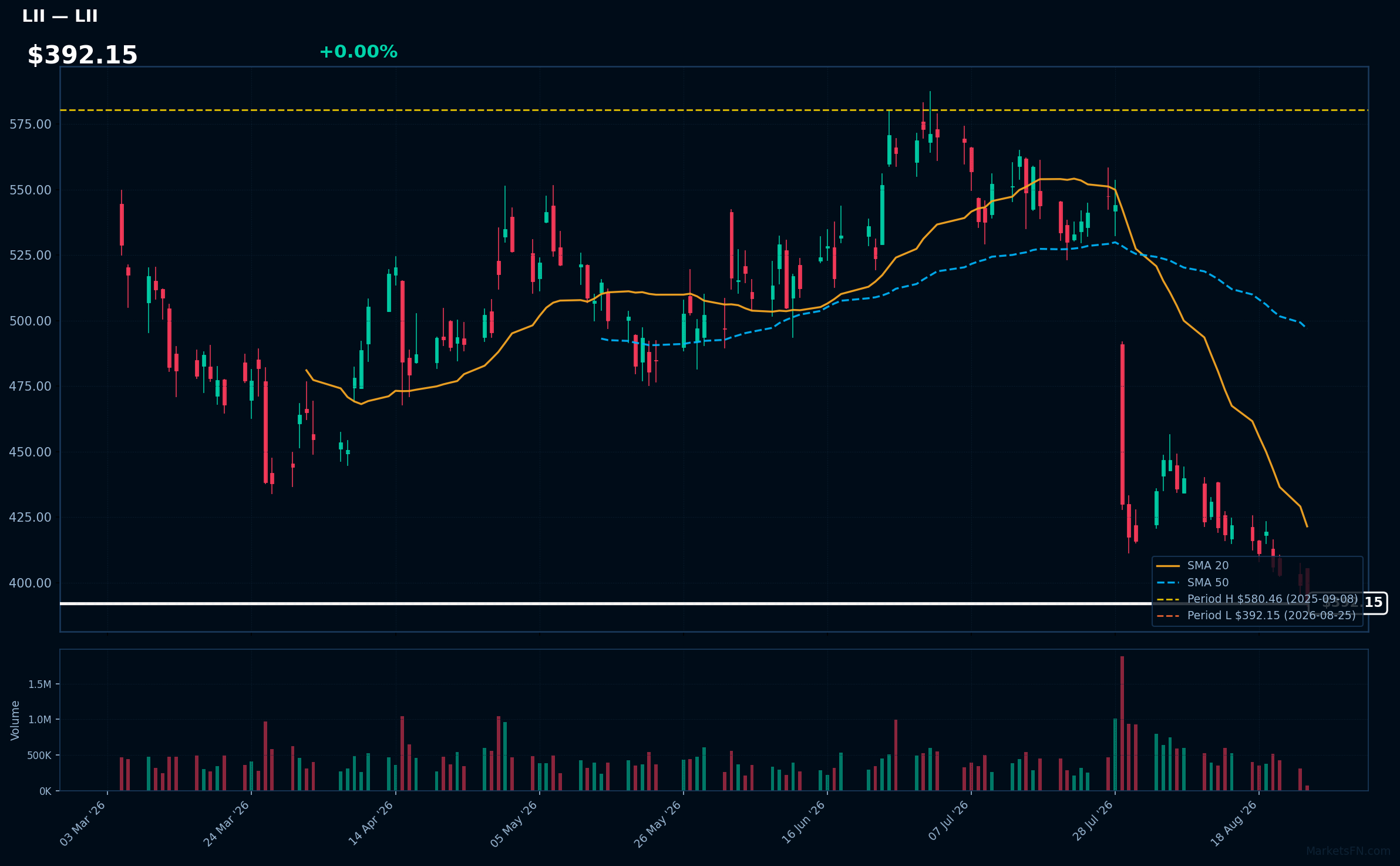Click the 26 May '26 date label
Screen dimensions: 1400x866
coord(658,824)
